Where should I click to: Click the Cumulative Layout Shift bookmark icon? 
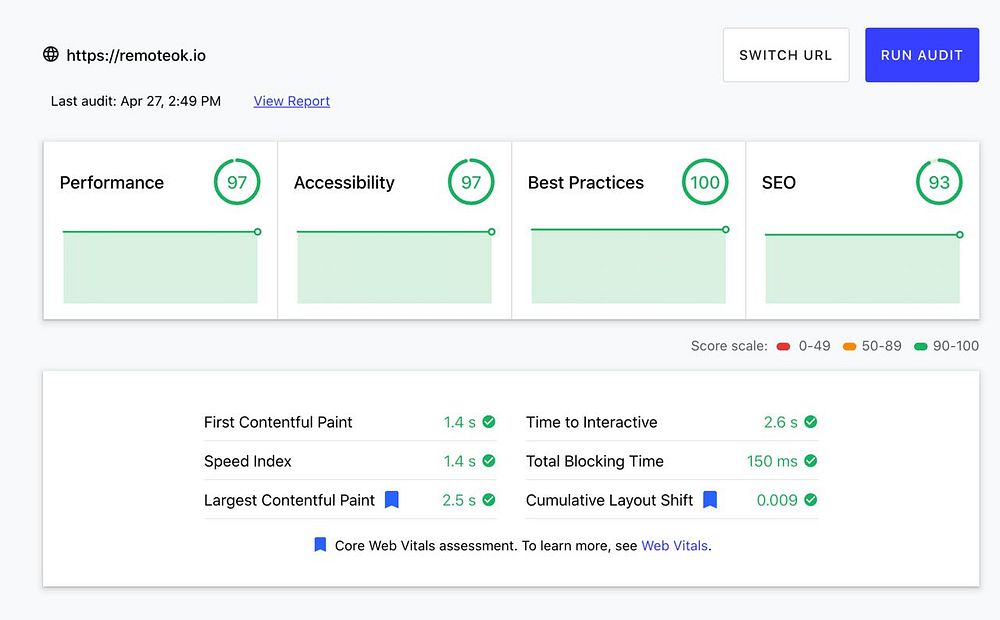710,500
